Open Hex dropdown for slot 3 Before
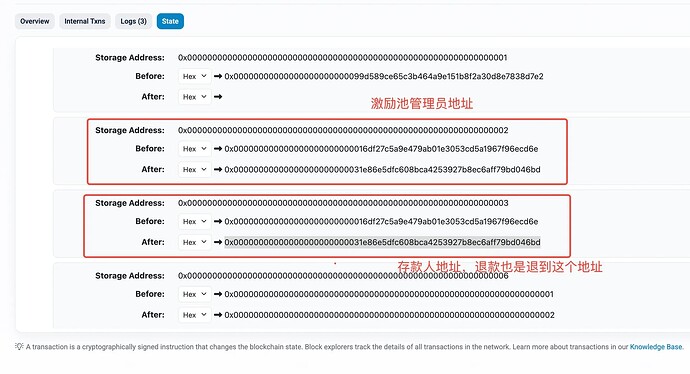The image size is (690, 374). [195, 221]
